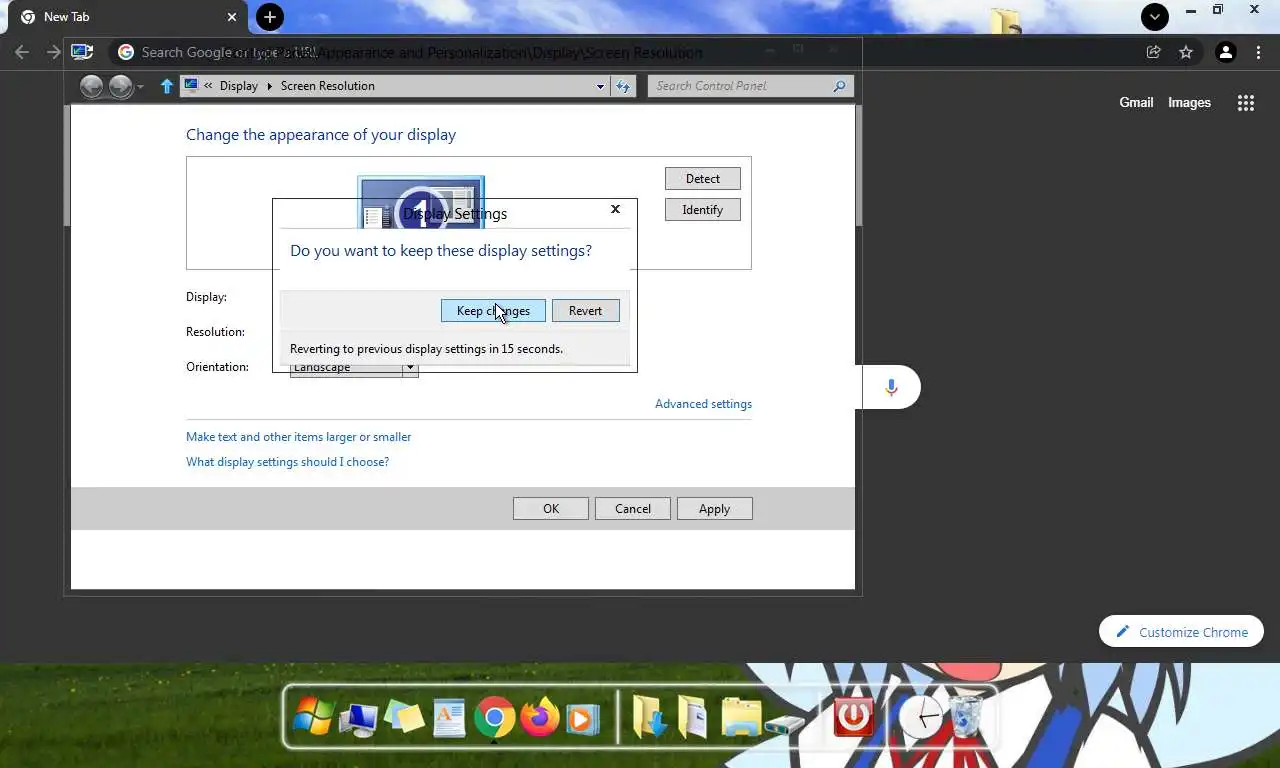
Task: Open Gmail link on the Google page
Action: [1136, 102]
